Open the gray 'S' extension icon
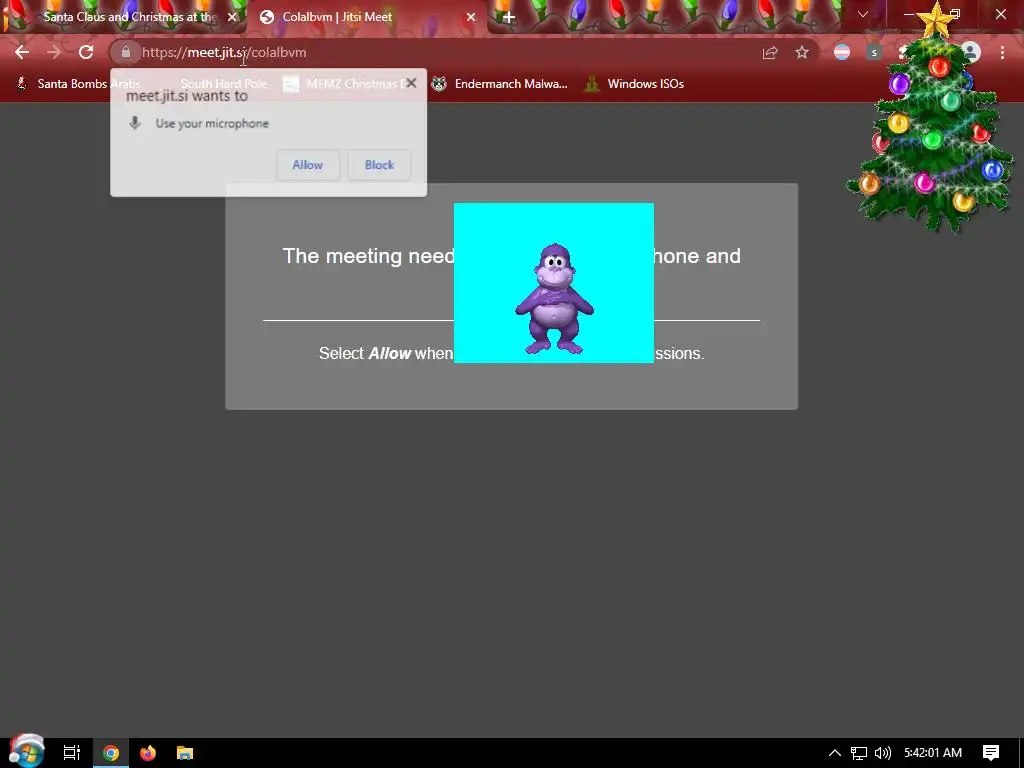 coord(874,52)
